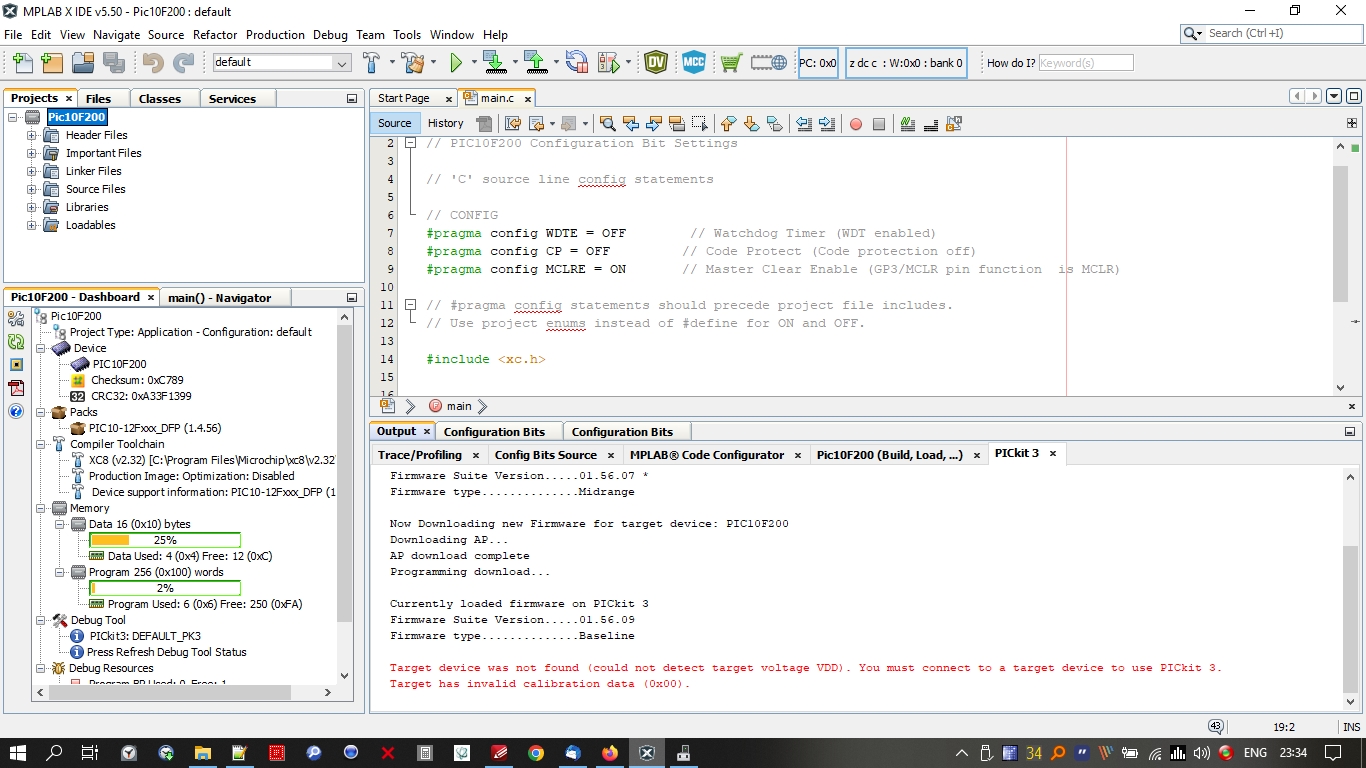
Task: Click the PDF icon in Dashboard sidebar
Action: 16,388
